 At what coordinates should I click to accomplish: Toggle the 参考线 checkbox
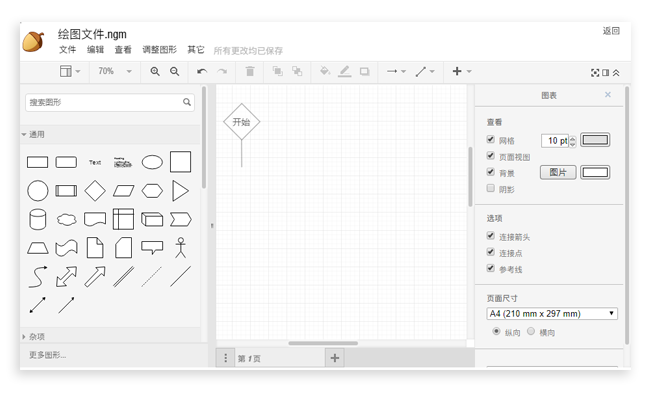pos(490,268)
